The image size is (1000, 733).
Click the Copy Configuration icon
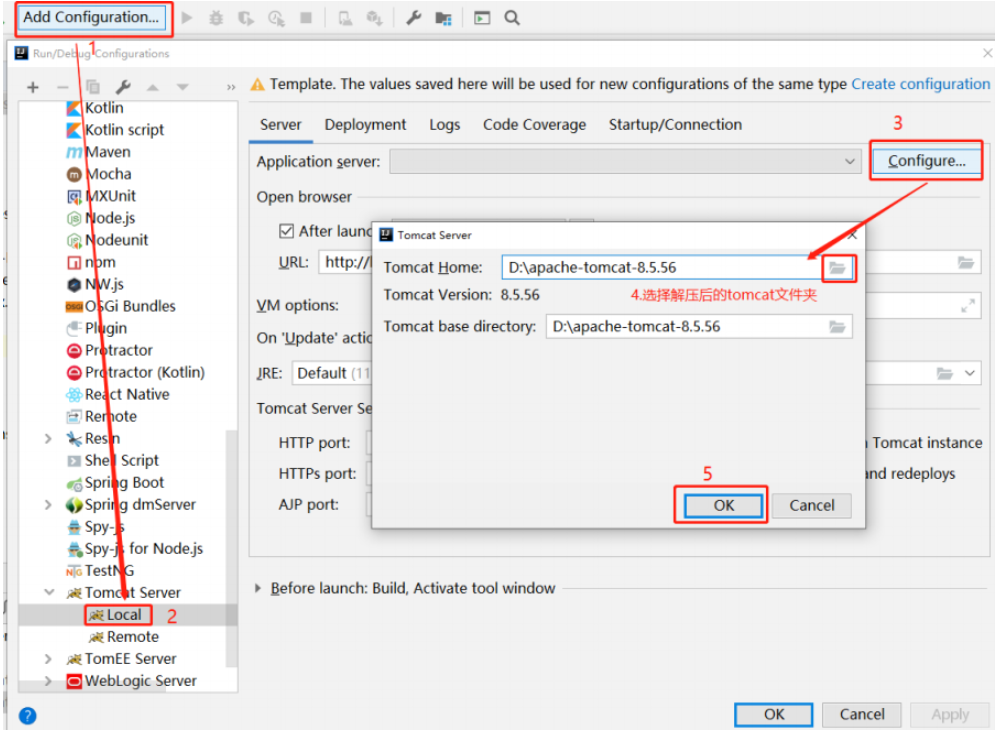point(92,86)
